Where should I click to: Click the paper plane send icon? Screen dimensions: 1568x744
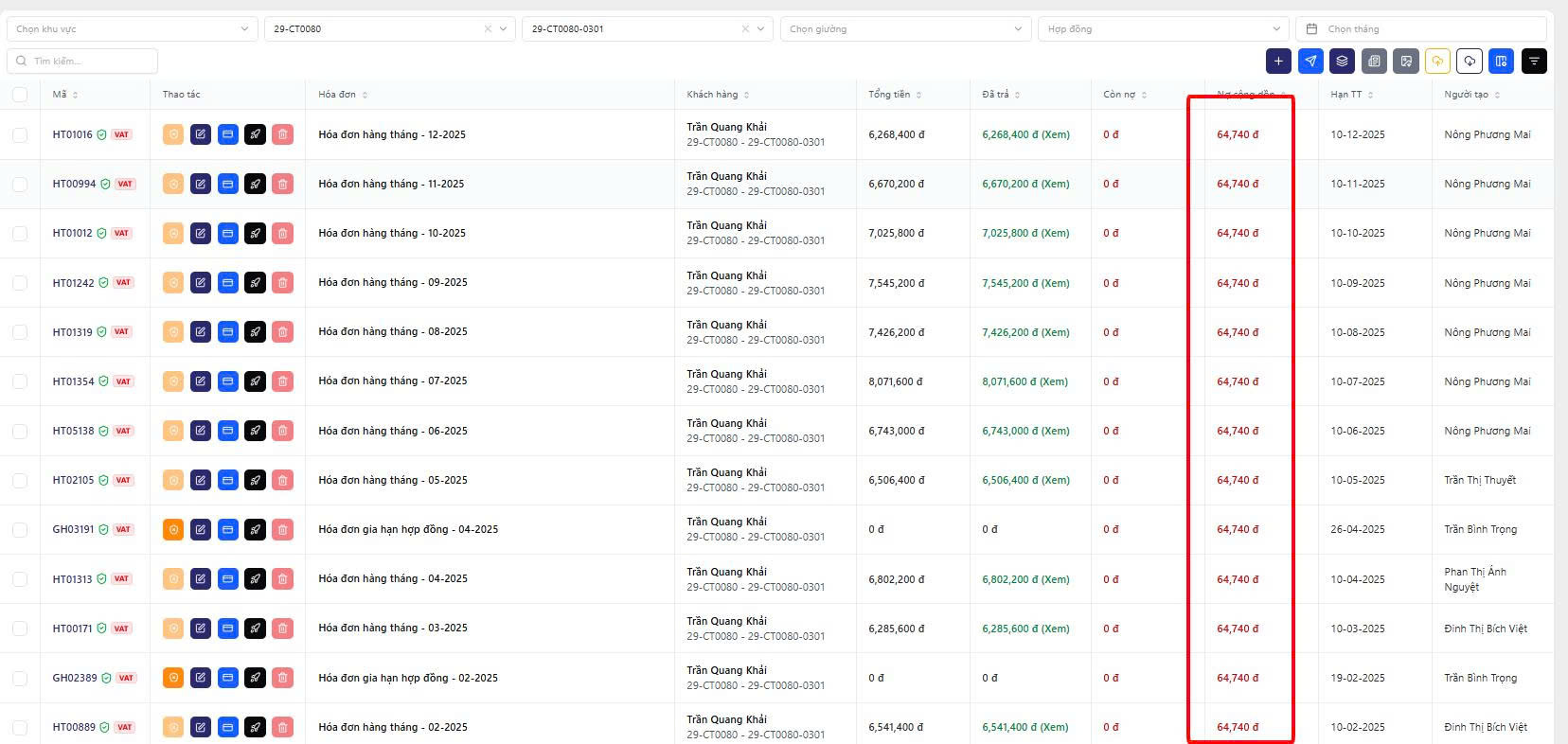pyautogui.click(x=1310, y=62)
